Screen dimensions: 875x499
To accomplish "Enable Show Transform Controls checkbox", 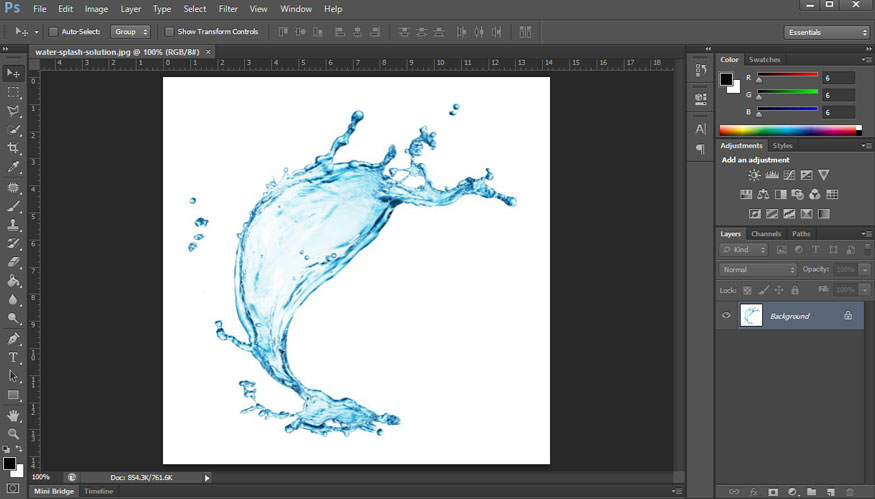I will pos(169,32).
